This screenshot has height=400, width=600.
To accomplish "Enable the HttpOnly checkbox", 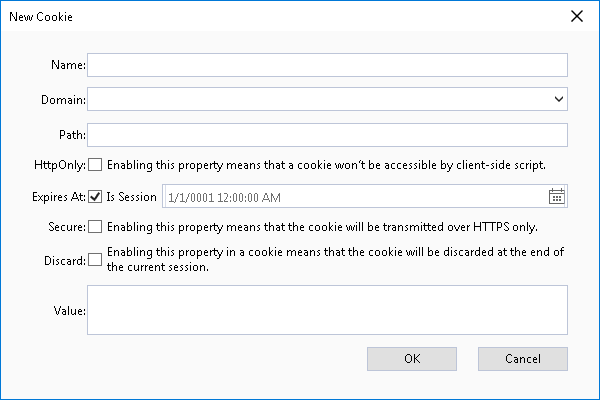I will 95,164.
